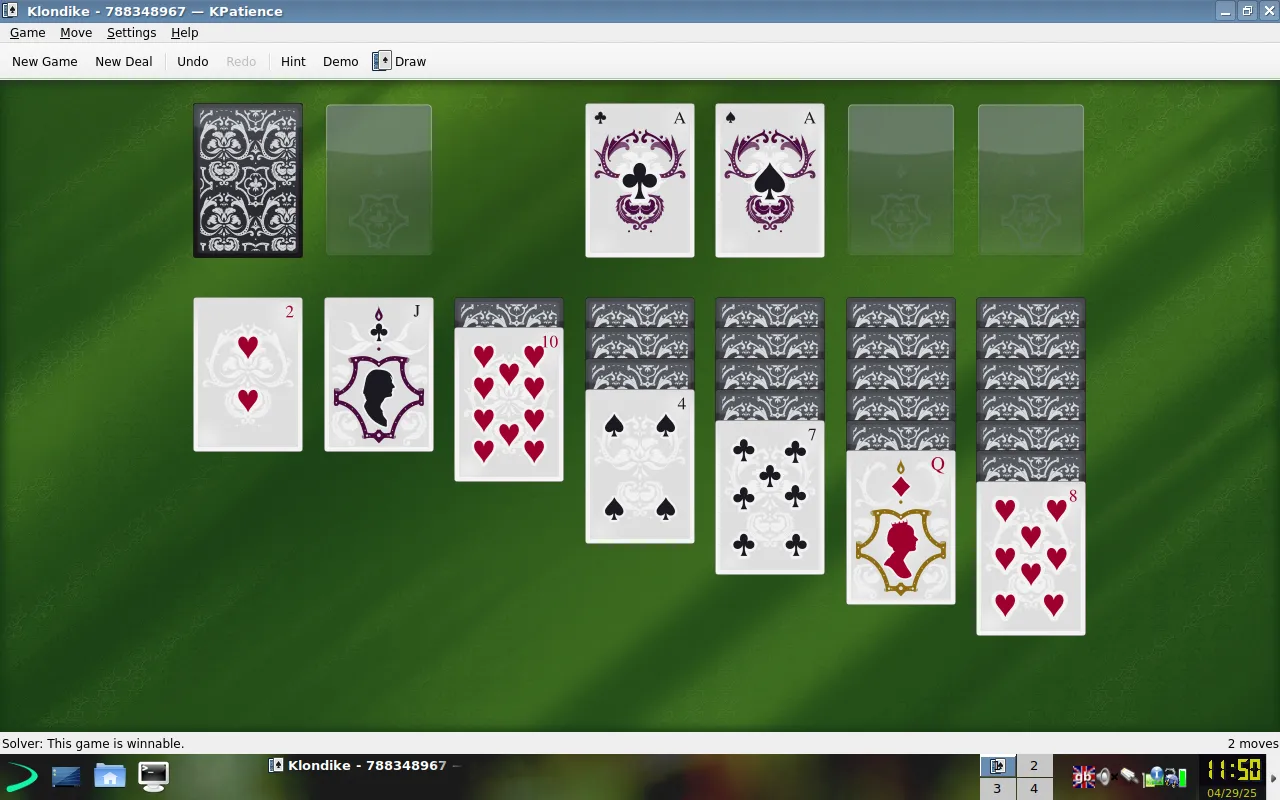Image resolution: width=1280 pixels, height=800 pixels.
Task: Switch to virtual desktop 2
Action: coord(1034,766)
